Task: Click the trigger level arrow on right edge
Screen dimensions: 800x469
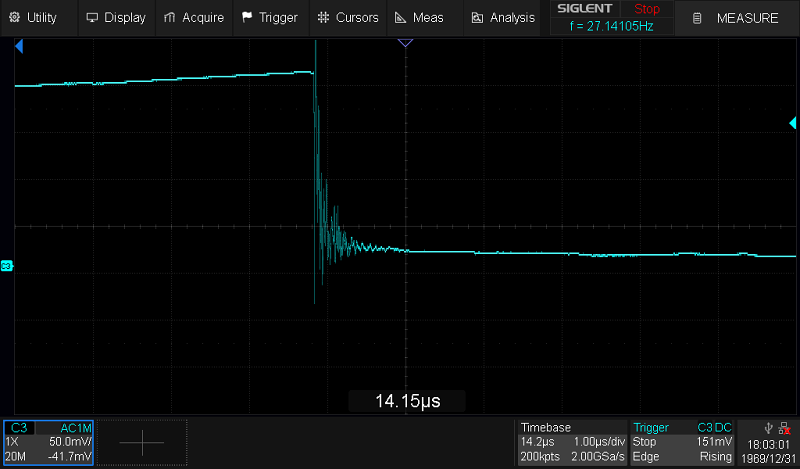Action: 793,122
